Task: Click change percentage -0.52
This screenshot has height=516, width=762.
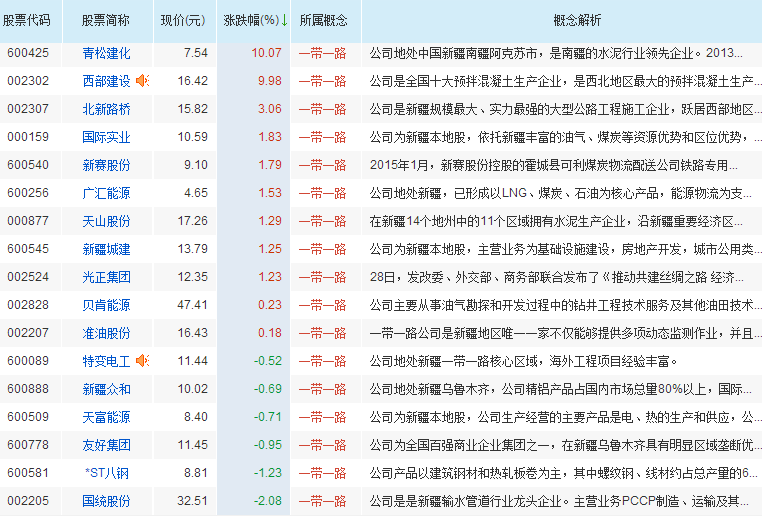Action: (268, 361)
